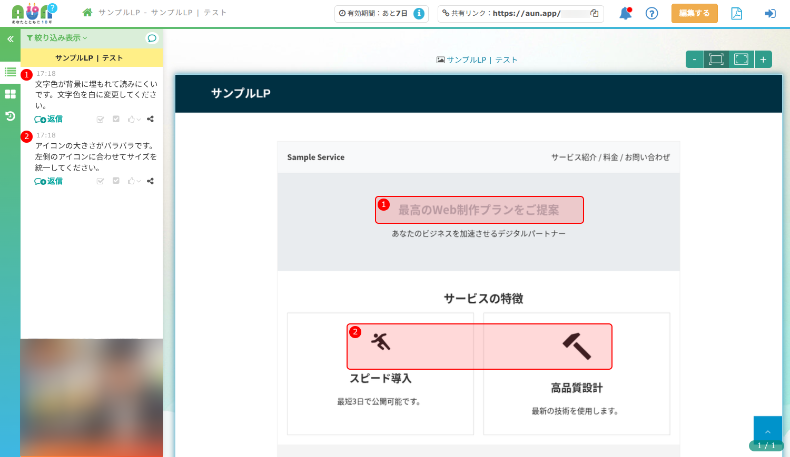Click 最短3日で公開可能です text
Viewport: 790px width, 457px height.
(x=379, y=402)
